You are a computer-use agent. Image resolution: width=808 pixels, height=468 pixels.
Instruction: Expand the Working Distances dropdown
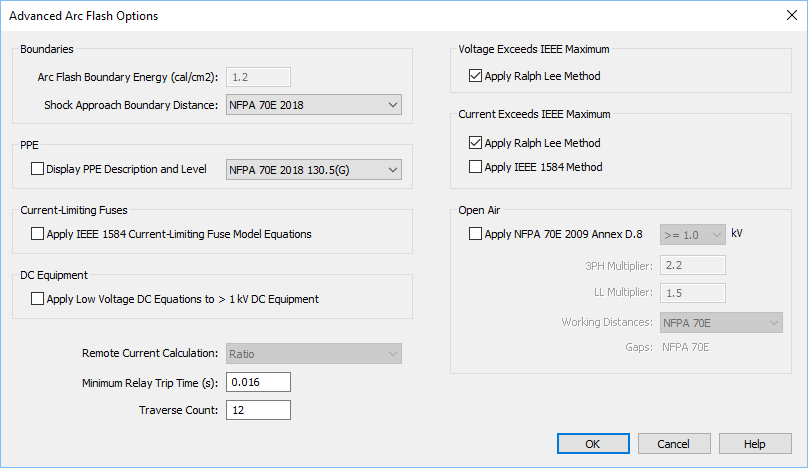click(720, 322)
